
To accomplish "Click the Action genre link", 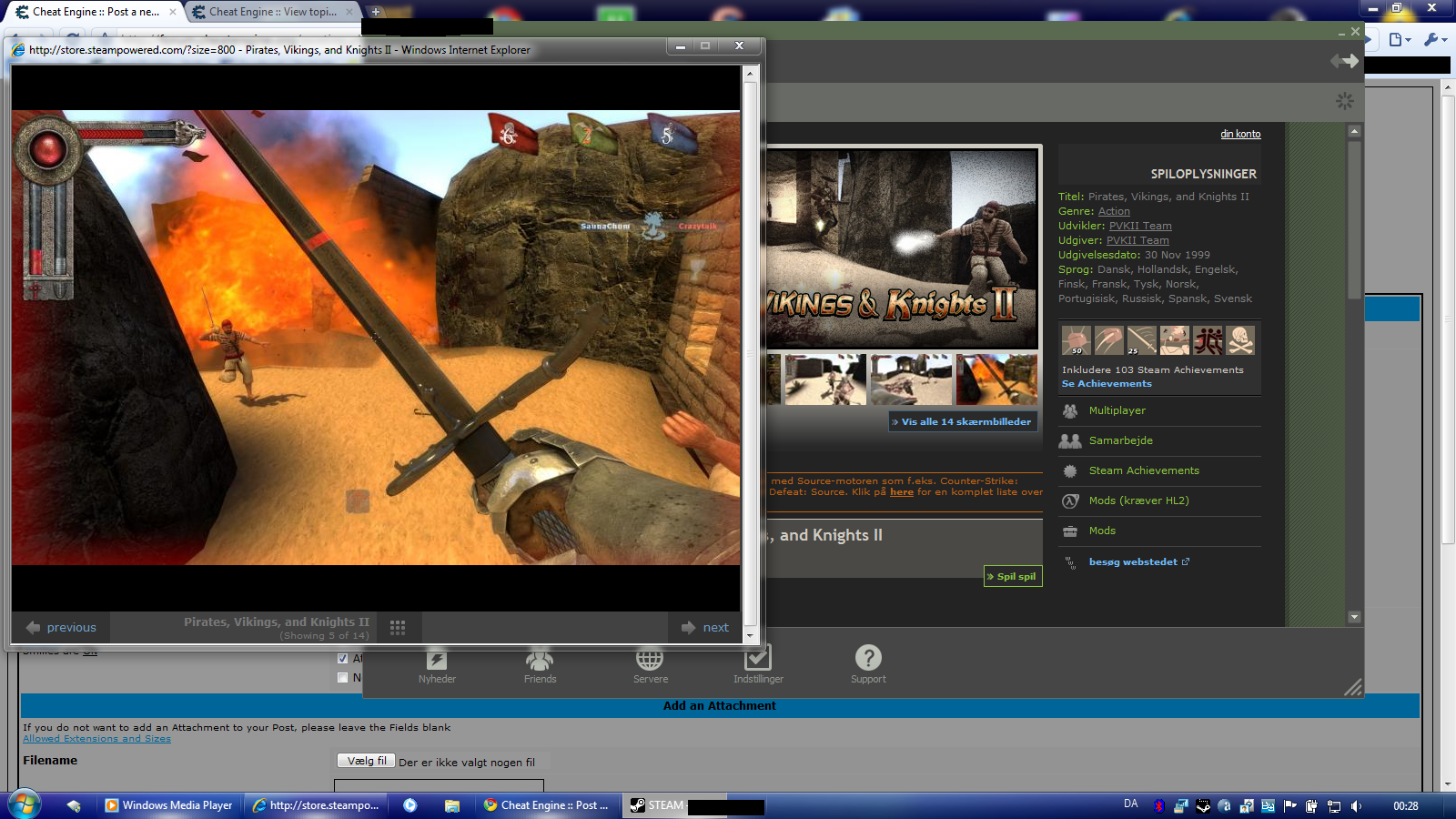I will pos(1114,211).
